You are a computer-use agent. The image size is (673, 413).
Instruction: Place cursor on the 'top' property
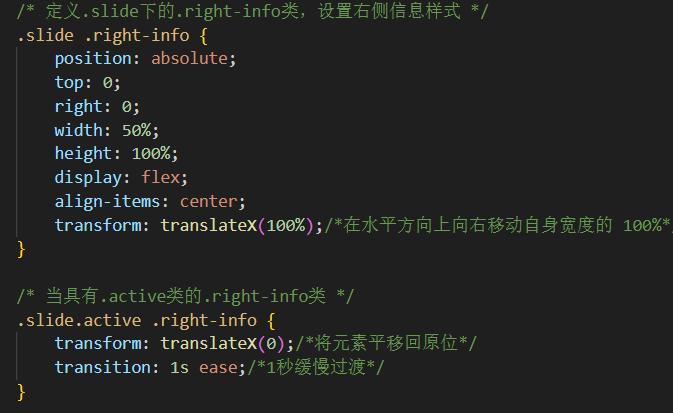pos(69,82)
